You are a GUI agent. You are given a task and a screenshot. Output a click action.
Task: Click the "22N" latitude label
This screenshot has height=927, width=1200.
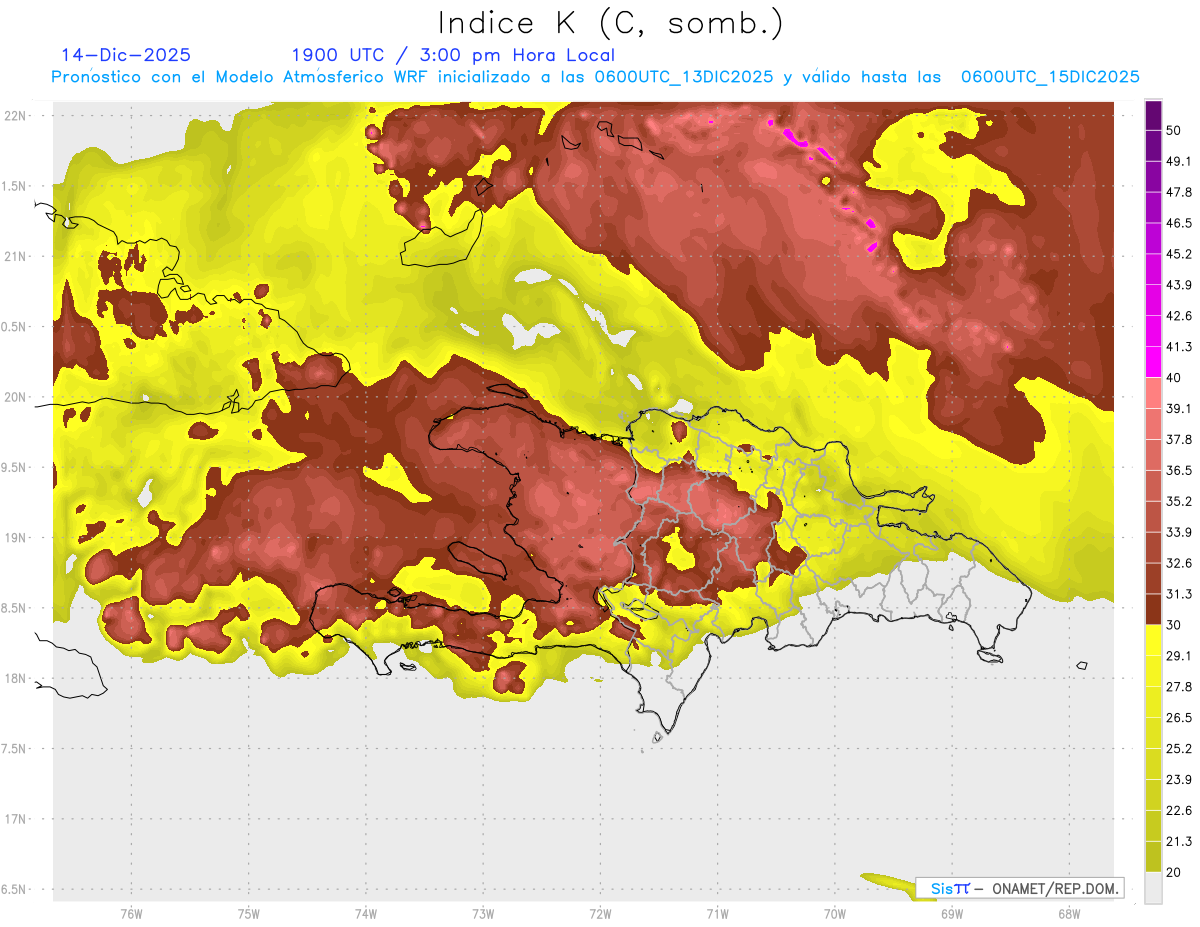click(17, 115)
